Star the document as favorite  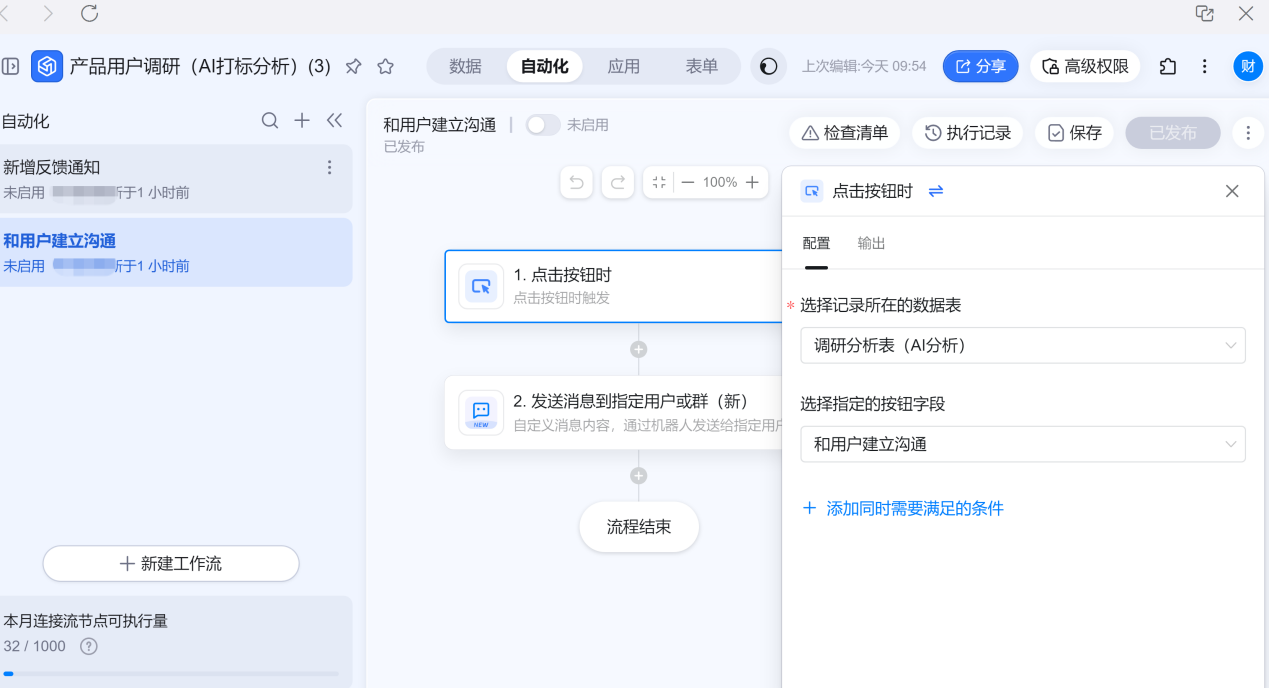click(x=385, y=67)
